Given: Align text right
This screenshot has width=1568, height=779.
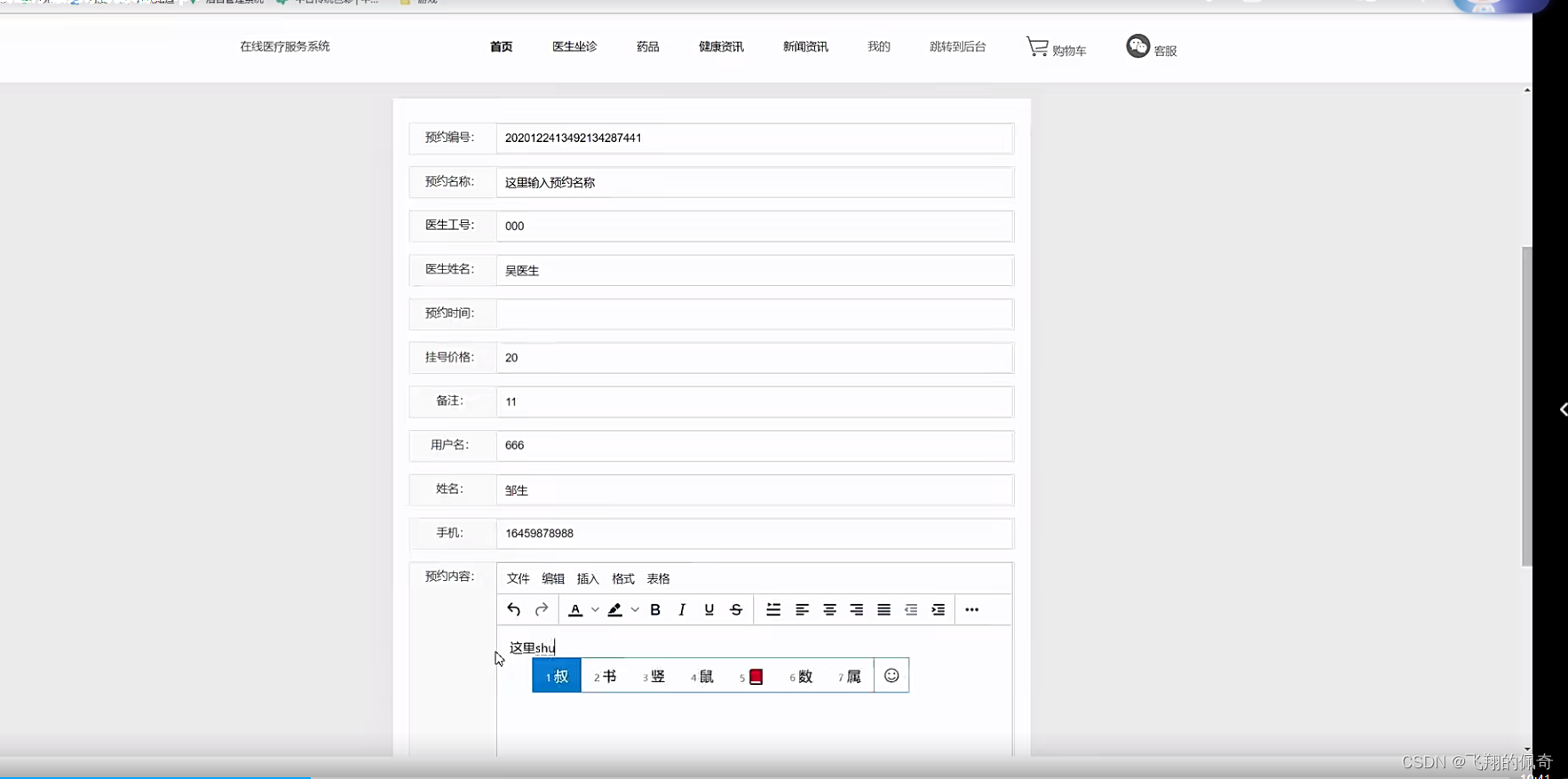Looking at the screenshot, I should pos(856,609).
